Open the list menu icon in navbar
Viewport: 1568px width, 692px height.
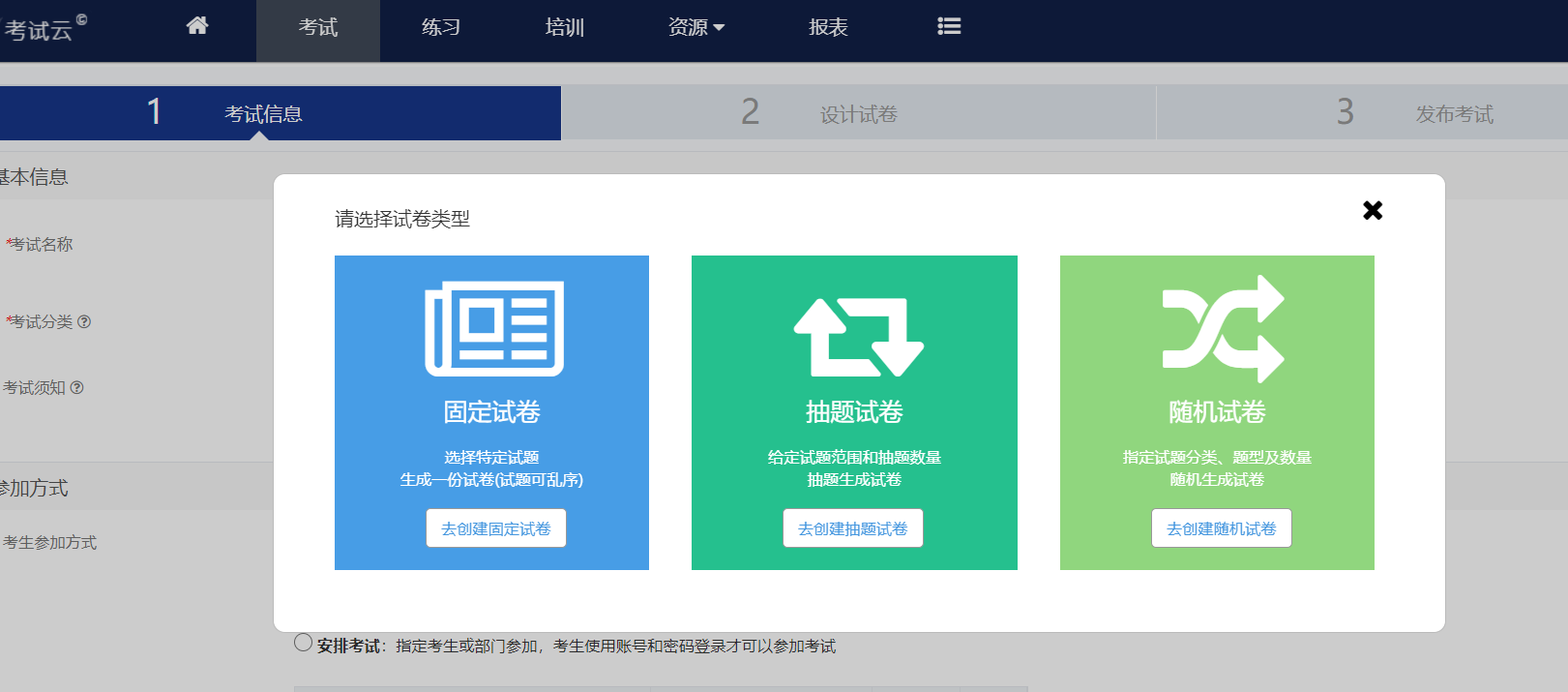(949, 26)
